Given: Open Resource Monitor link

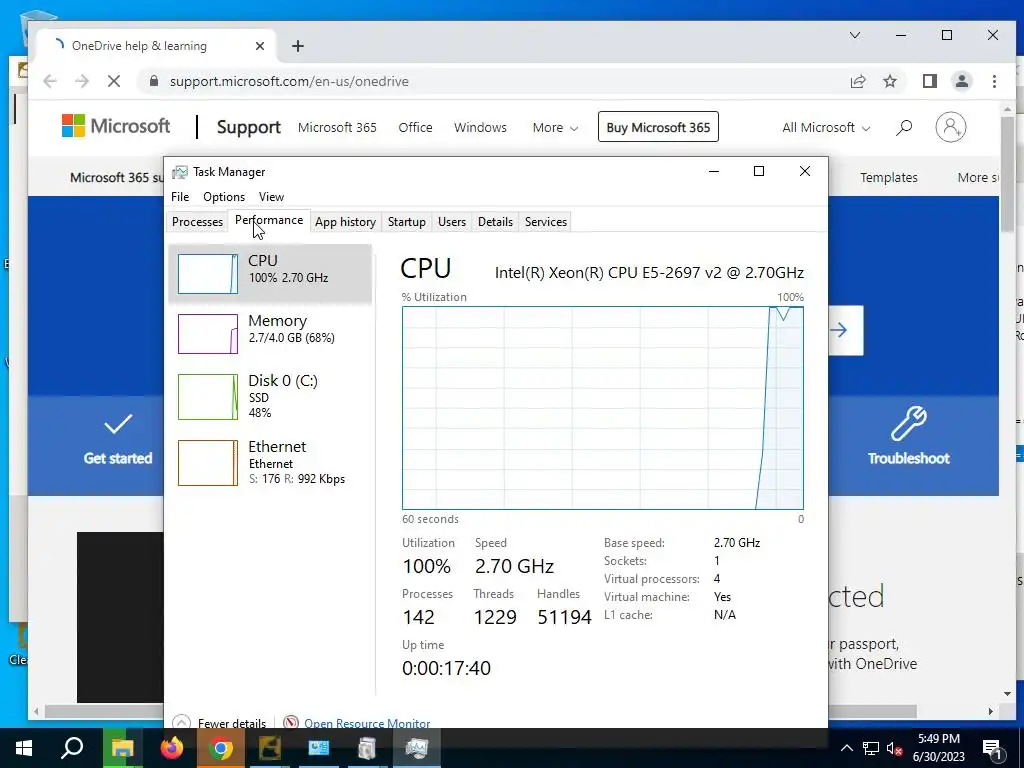Looking at the screenshot, I should [x=367, y=723].
